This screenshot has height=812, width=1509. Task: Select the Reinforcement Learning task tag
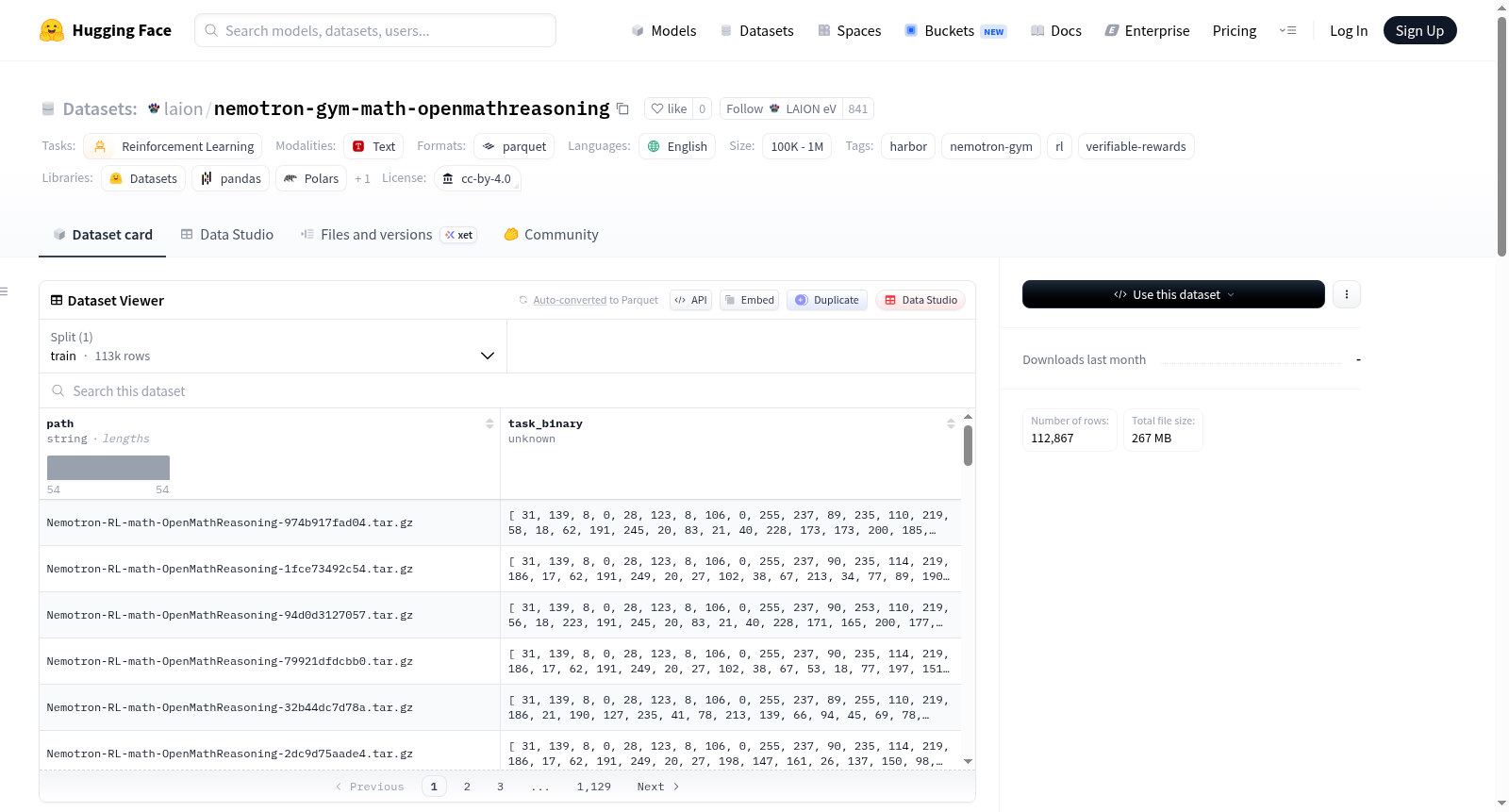pyautogui.click(x=174, y=146)
